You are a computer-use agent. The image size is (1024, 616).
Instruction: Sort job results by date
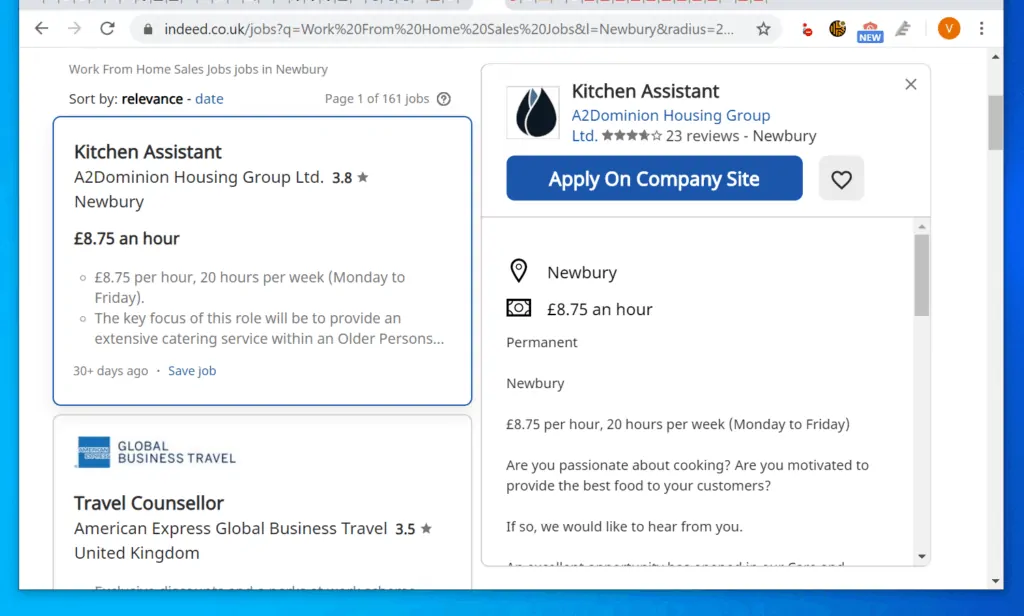coord(212,98)
